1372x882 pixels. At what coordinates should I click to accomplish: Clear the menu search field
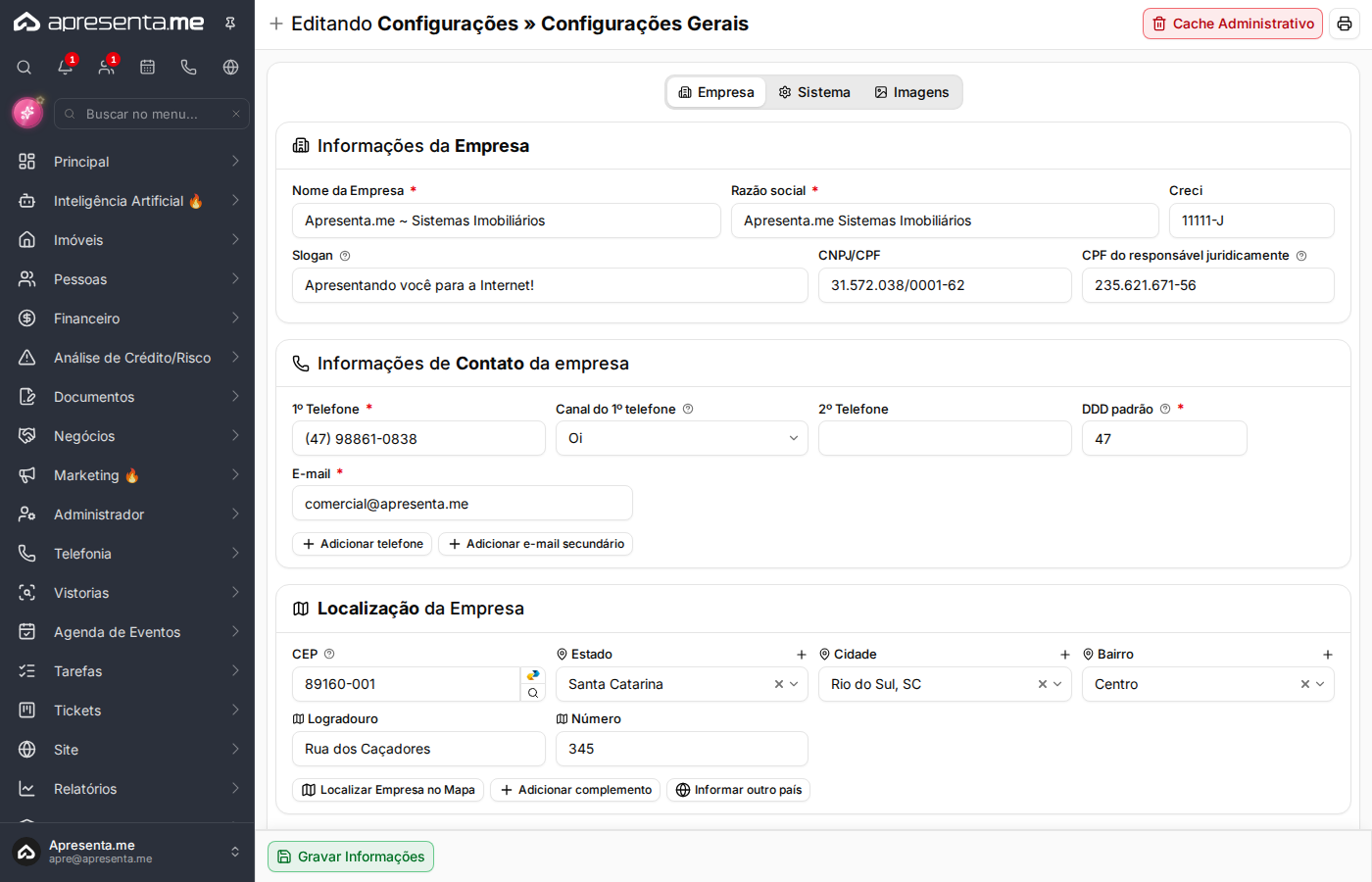236,114
